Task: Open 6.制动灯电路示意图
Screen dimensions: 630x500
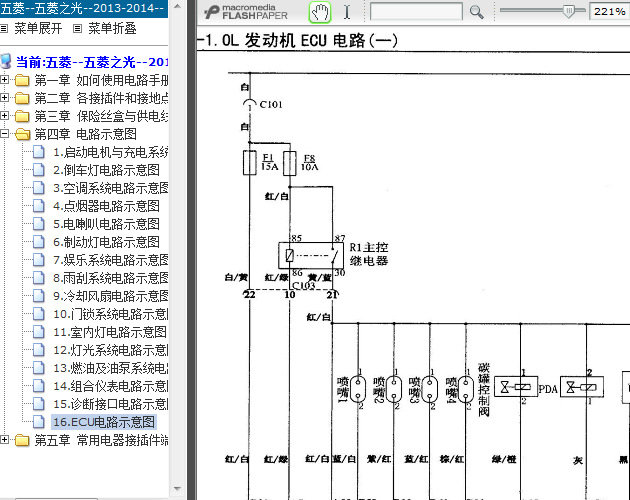Action: tap(106, 242)
